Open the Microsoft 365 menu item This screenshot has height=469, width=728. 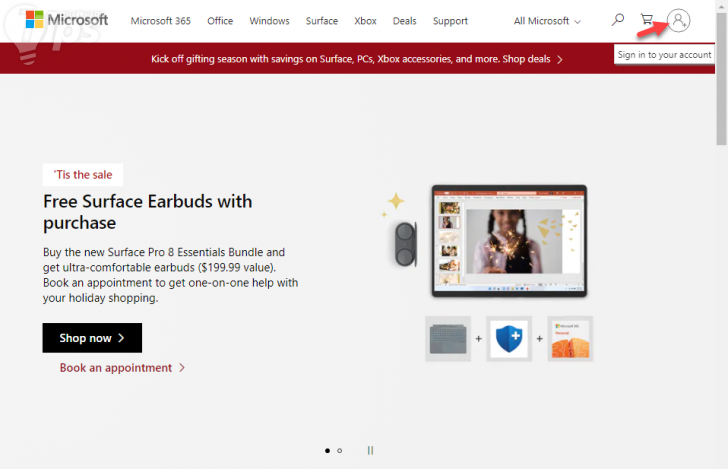point(161,21)
